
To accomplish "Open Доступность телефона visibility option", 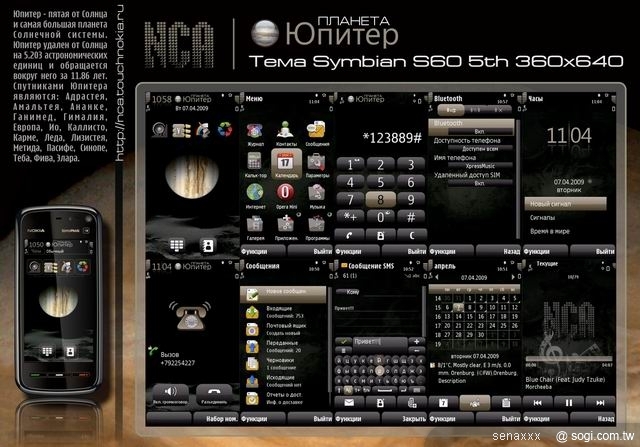I will (478, 141).
